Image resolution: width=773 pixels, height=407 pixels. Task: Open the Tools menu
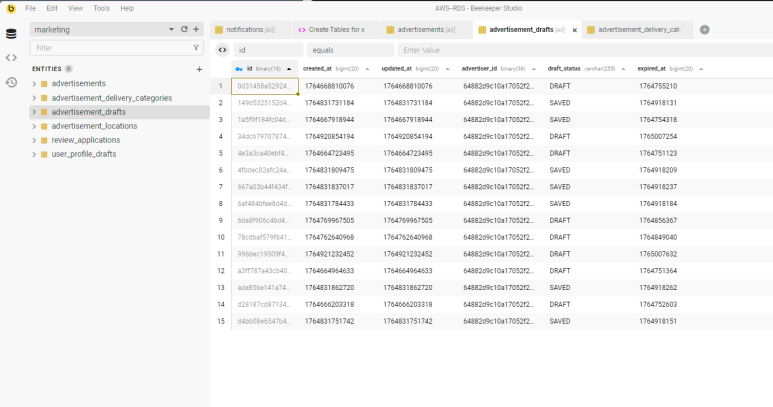(x=102, y=8)
